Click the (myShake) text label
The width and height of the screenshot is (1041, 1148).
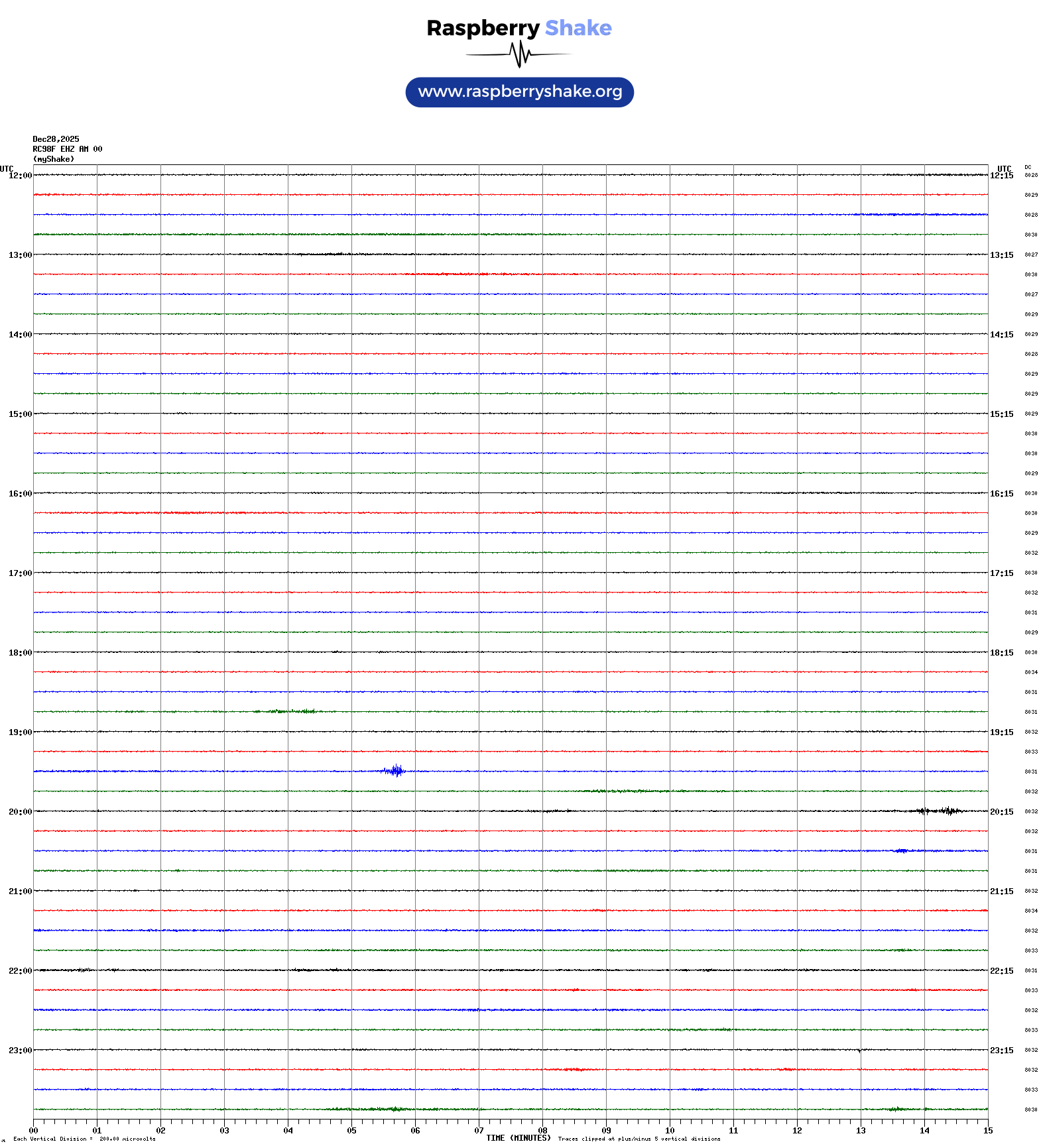coord(53,159)
